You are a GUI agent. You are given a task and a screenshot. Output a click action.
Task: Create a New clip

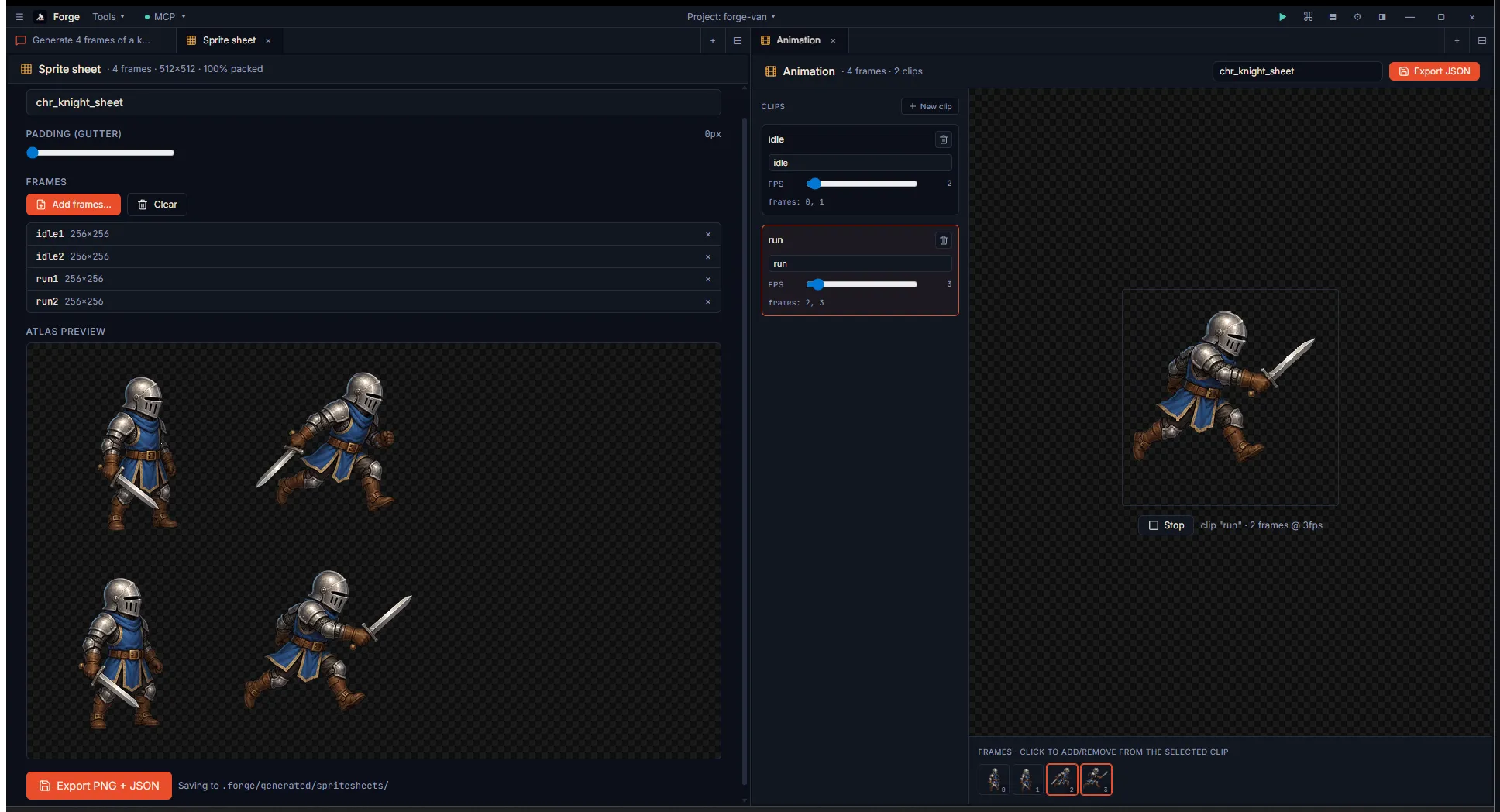click(x=930, y=106)
